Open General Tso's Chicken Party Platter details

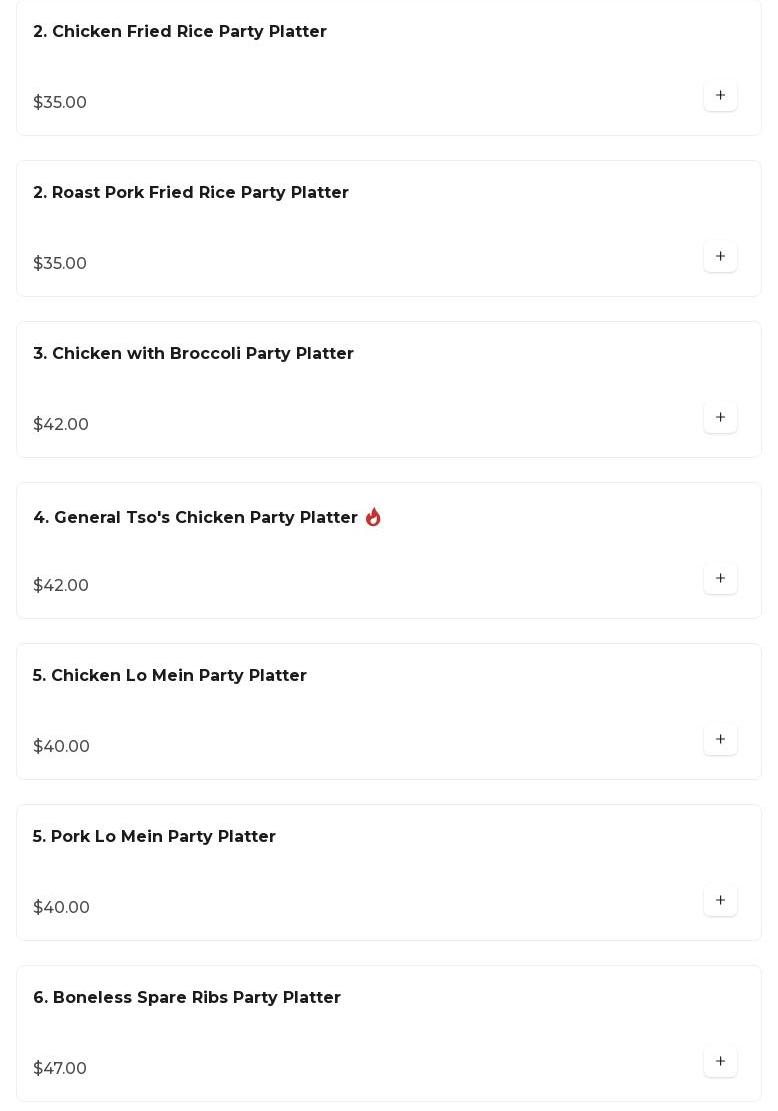195,518
